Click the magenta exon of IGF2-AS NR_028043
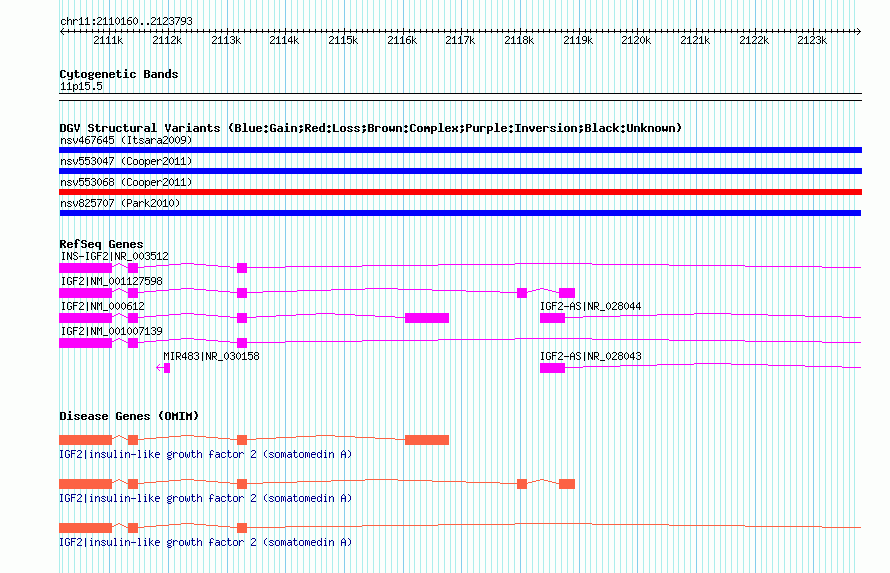 552,368
